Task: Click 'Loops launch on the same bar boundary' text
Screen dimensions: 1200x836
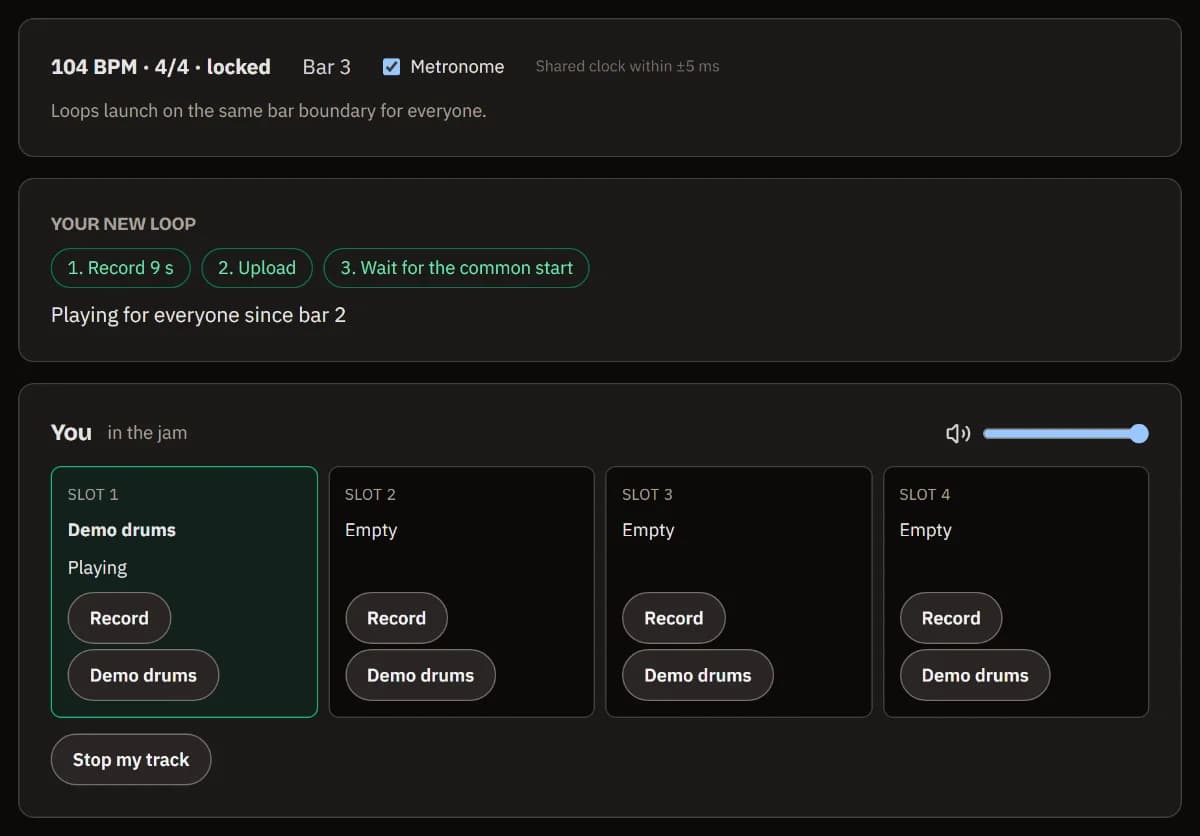Action: tap(269, 111)
